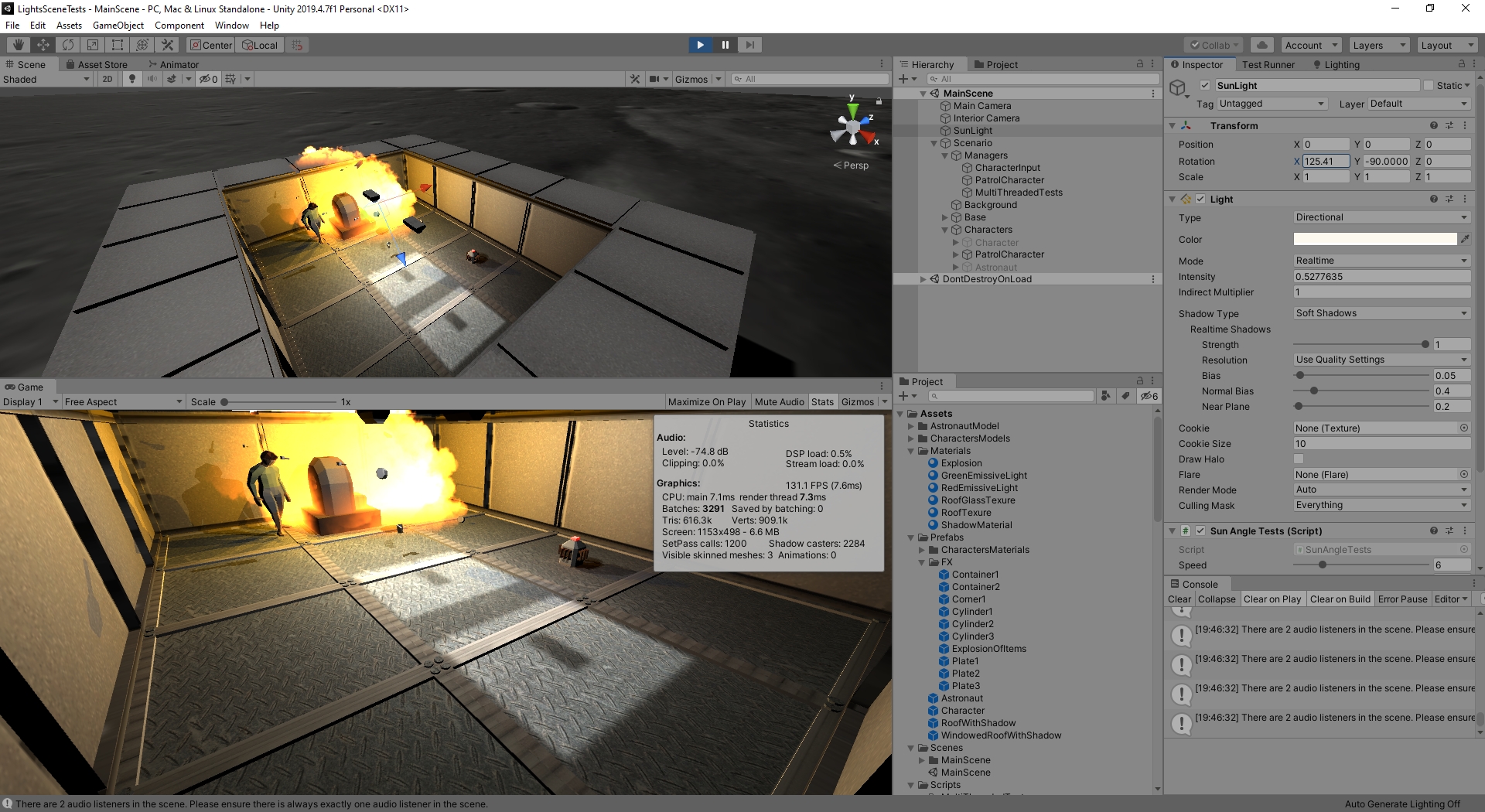The image size is (1485, 812).
Task: Search project by label icon
Action: click(x=1126, y=396)
